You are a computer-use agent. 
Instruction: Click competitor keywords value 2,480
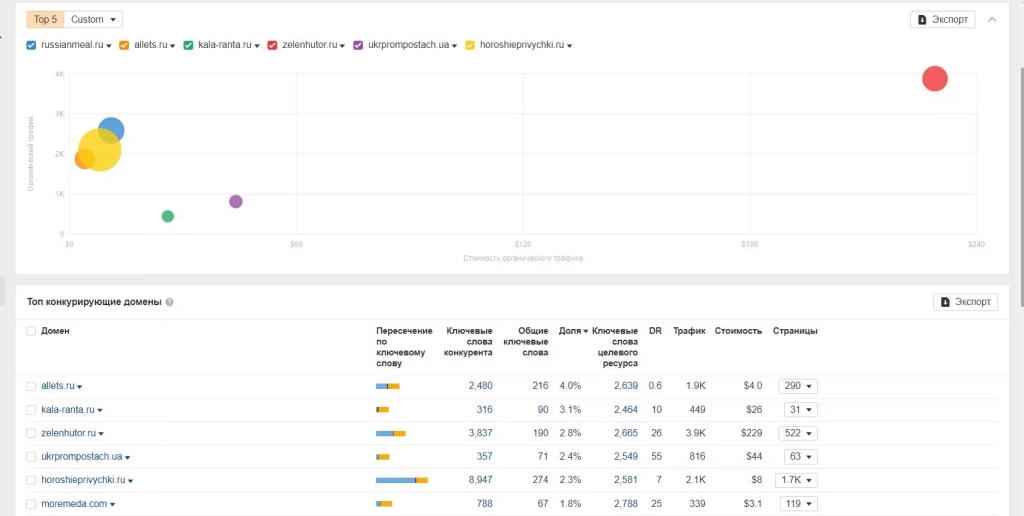[x=480, y=386]
